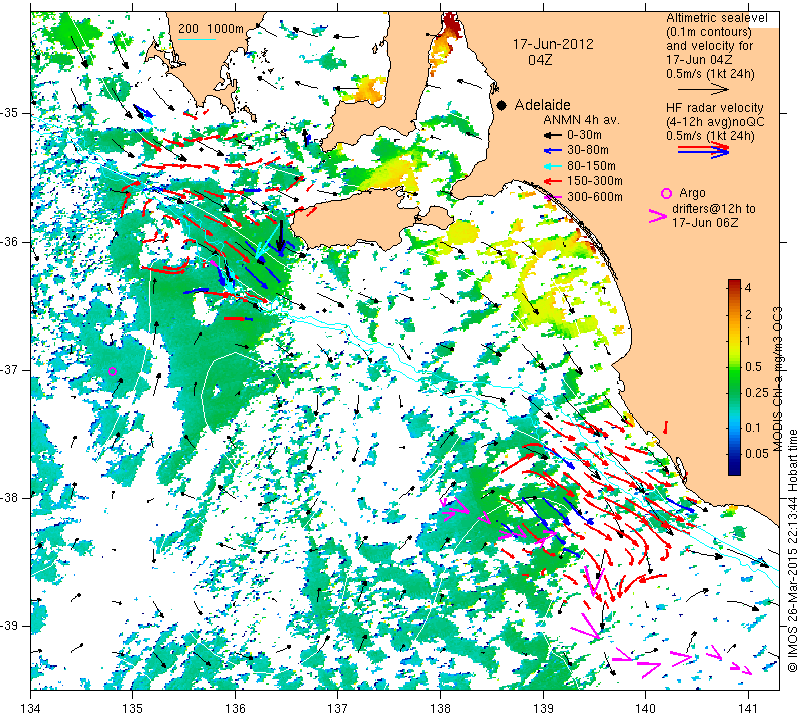
Task: Select the colorbar tick value '0.1'
Action: (753, 428)
